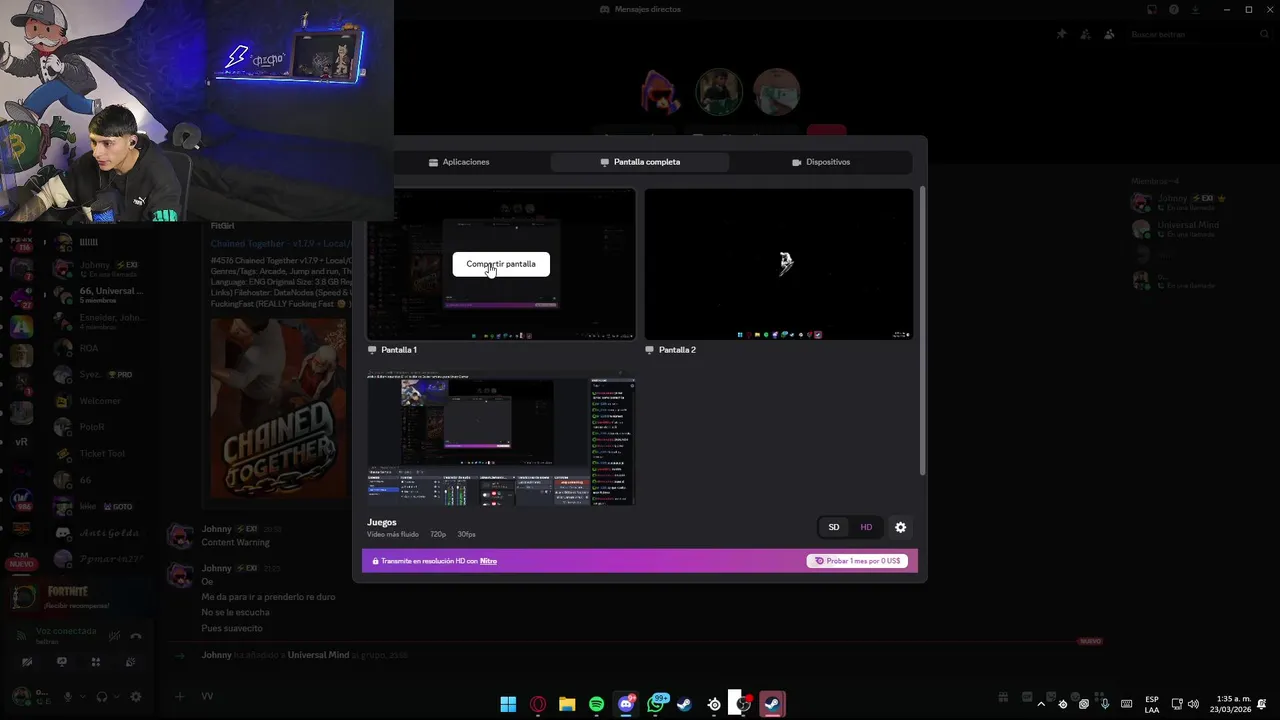Click the share dialog vertical scrollbar
Image resolution: width=1280 pixels, height=720 pixels.
(921, 330)
